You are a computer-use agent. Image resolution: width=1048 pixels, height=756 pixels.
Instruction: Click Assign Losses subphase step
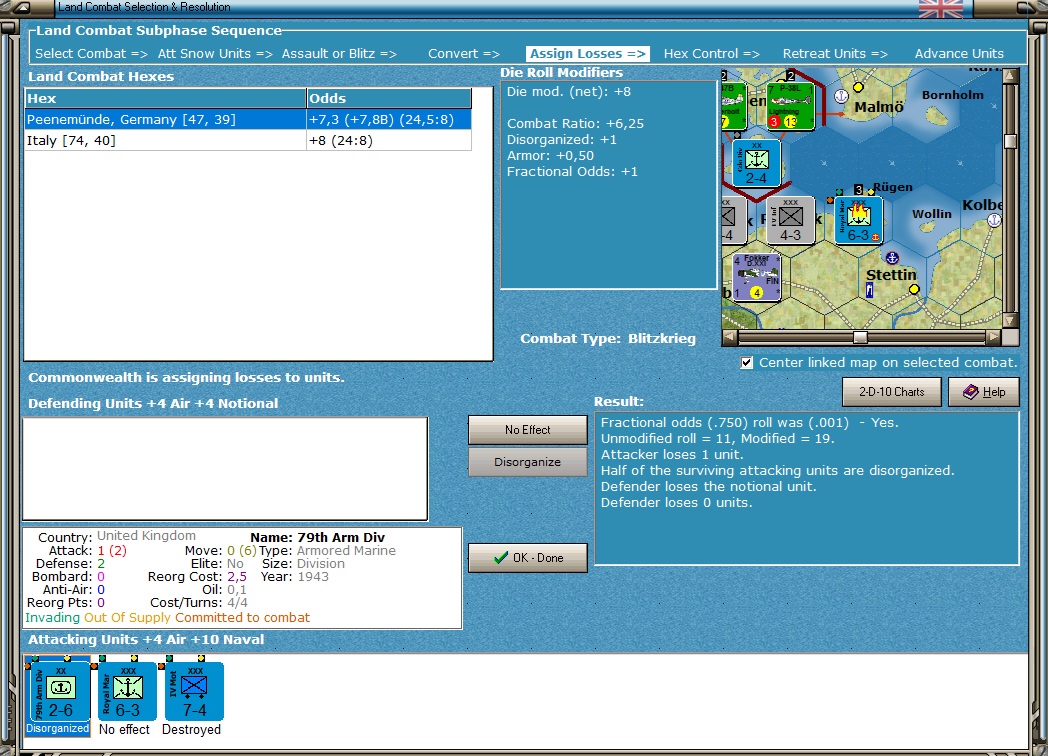[587, 53]
